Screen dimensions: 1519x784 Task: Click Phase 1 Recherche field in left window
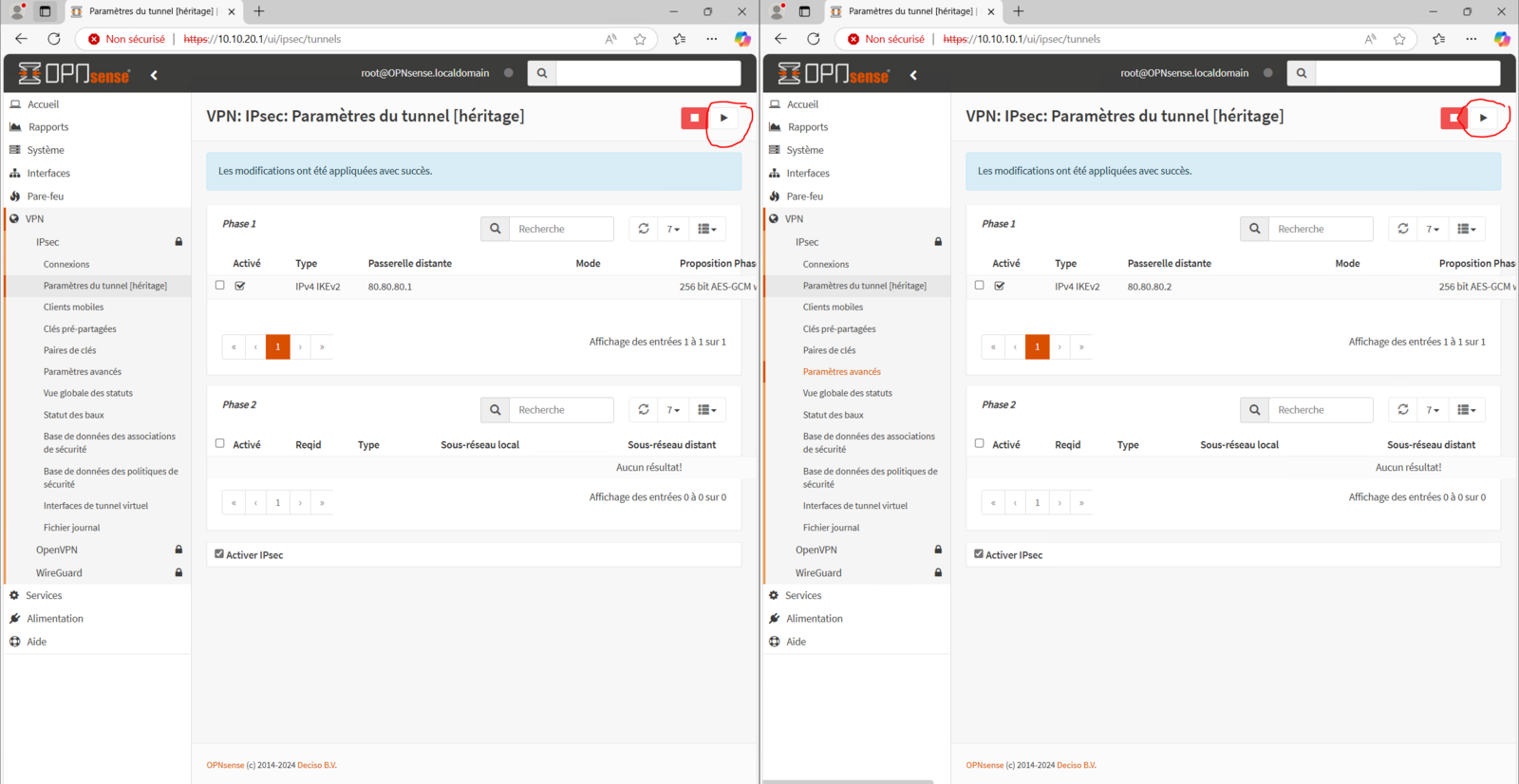coord(561,229)
